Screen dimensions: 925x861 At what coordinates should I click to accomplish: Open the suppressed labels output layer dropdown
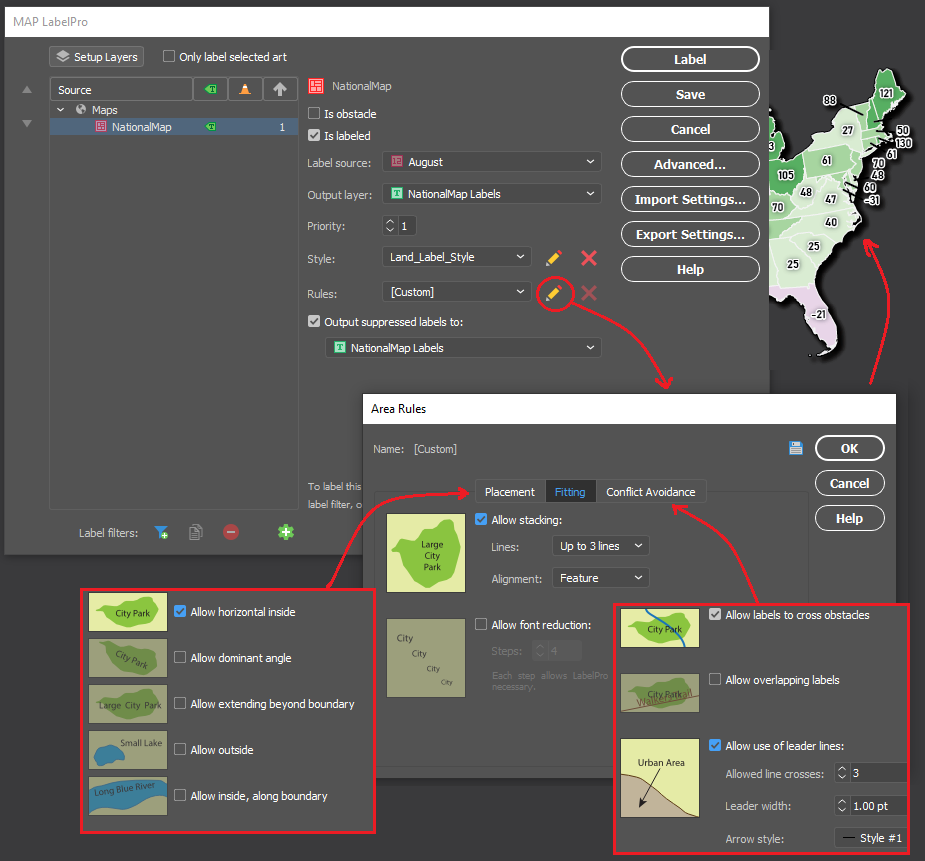[464, 348]
